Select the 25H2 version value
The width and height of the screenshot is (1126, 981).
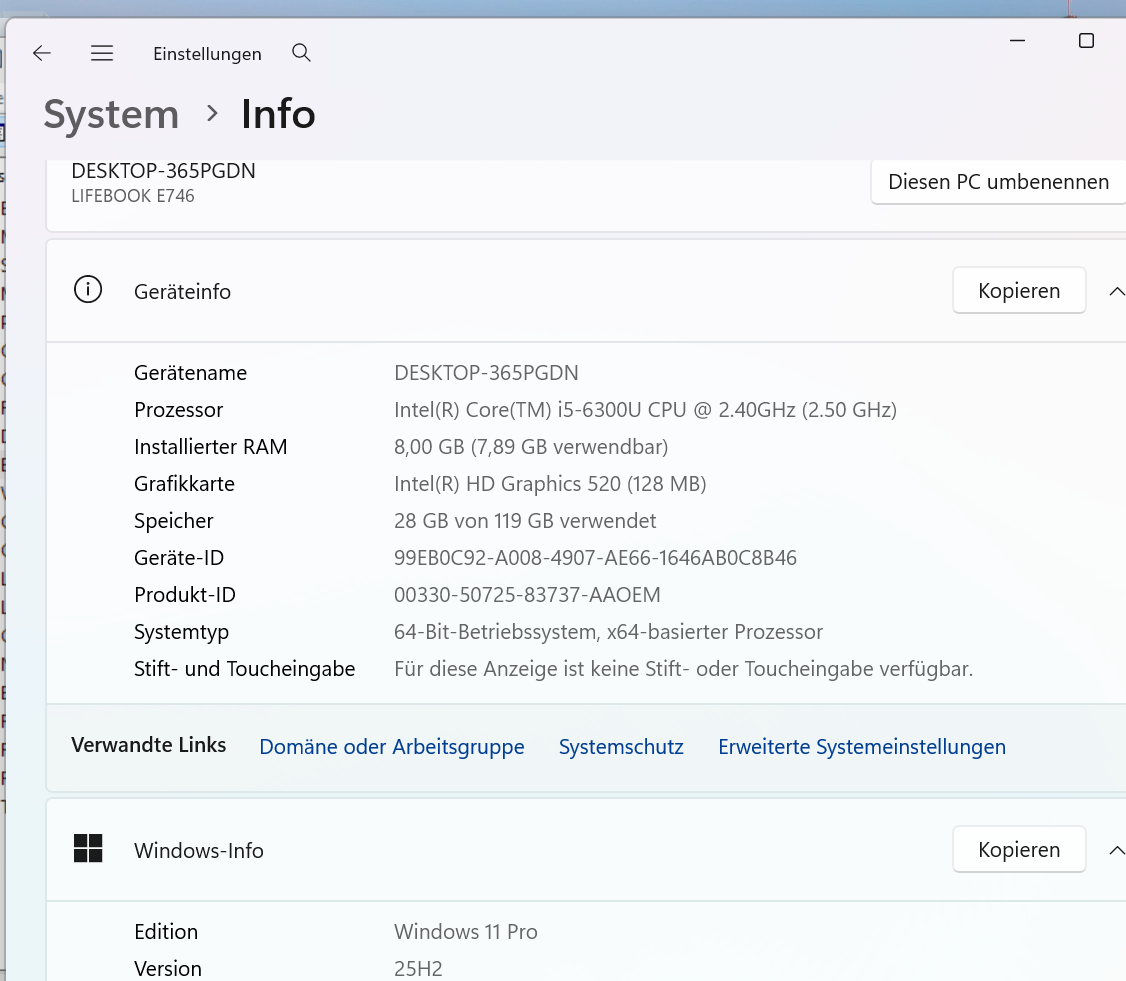(418, 968)
